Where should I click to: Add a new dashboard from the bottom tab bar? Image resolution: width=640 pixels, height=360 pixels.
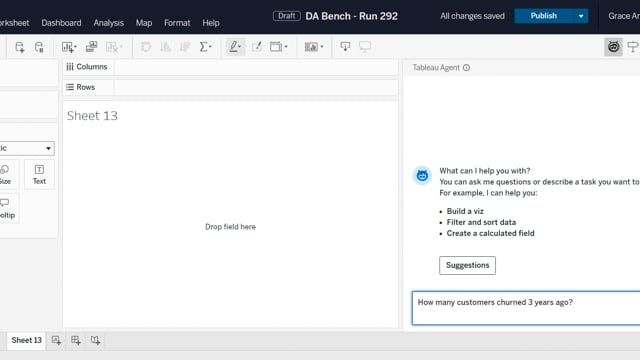(76, 340)
